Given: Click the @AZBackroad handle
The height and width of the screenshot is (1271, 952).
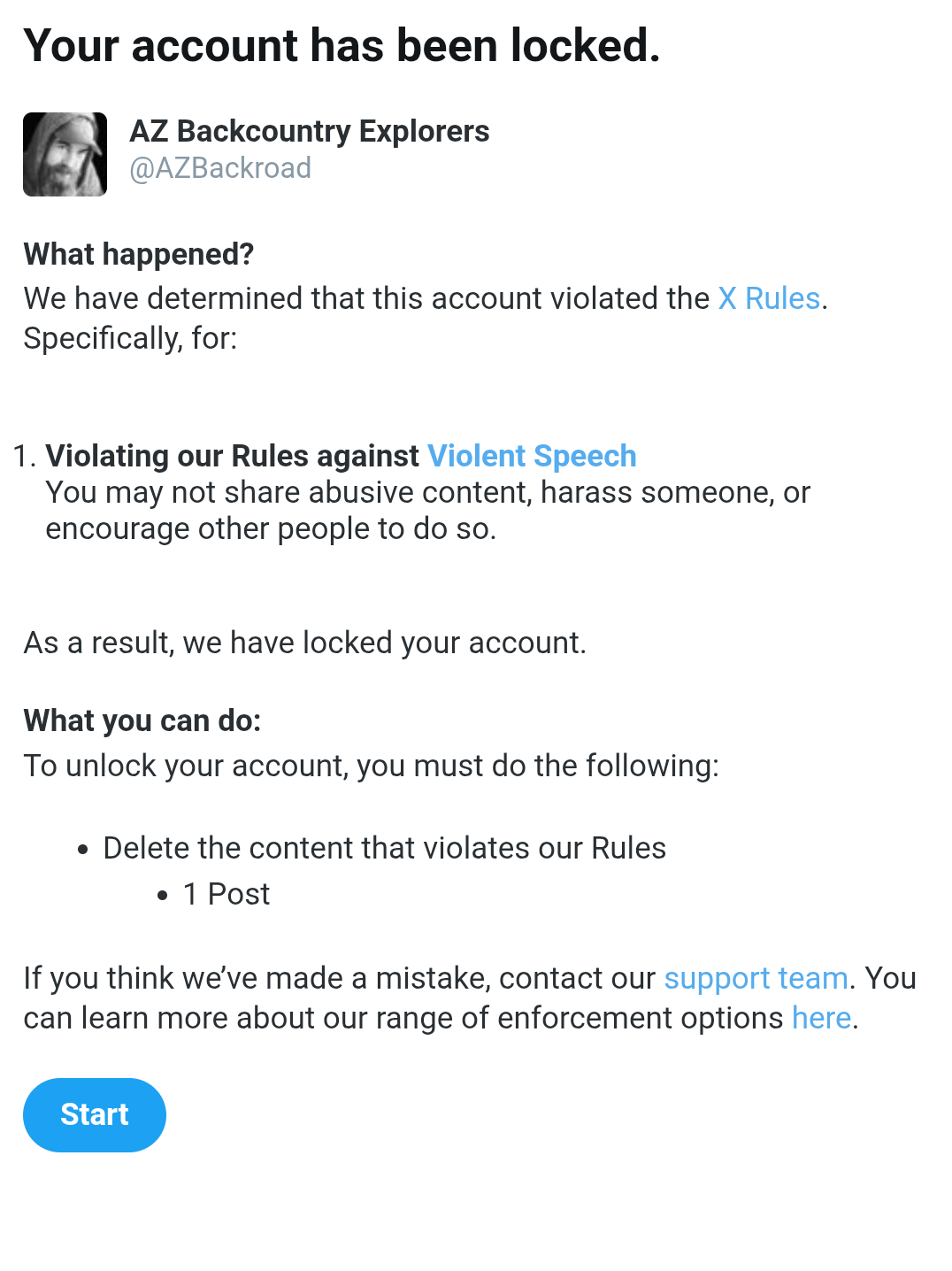Looking at the screenshot, I should (x=220, y=168).
